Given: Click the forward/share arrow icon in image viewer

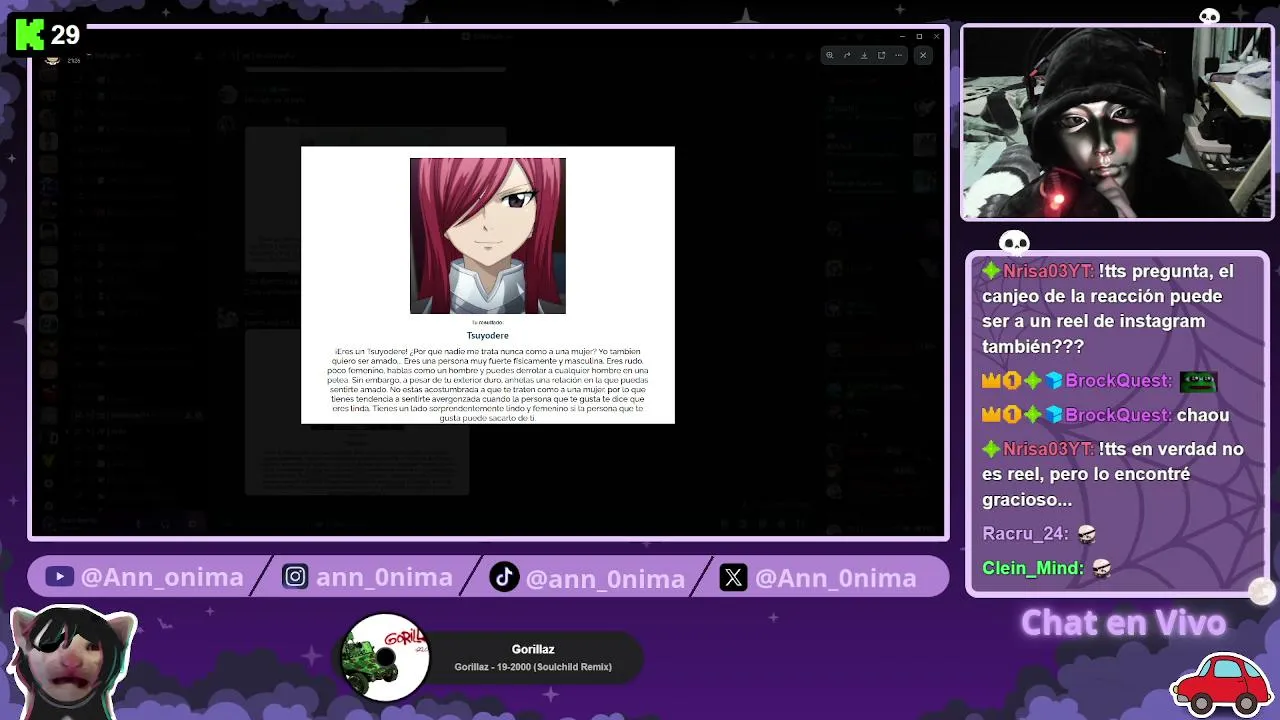Looking at the screenshot, I should (x=847, y=55).
